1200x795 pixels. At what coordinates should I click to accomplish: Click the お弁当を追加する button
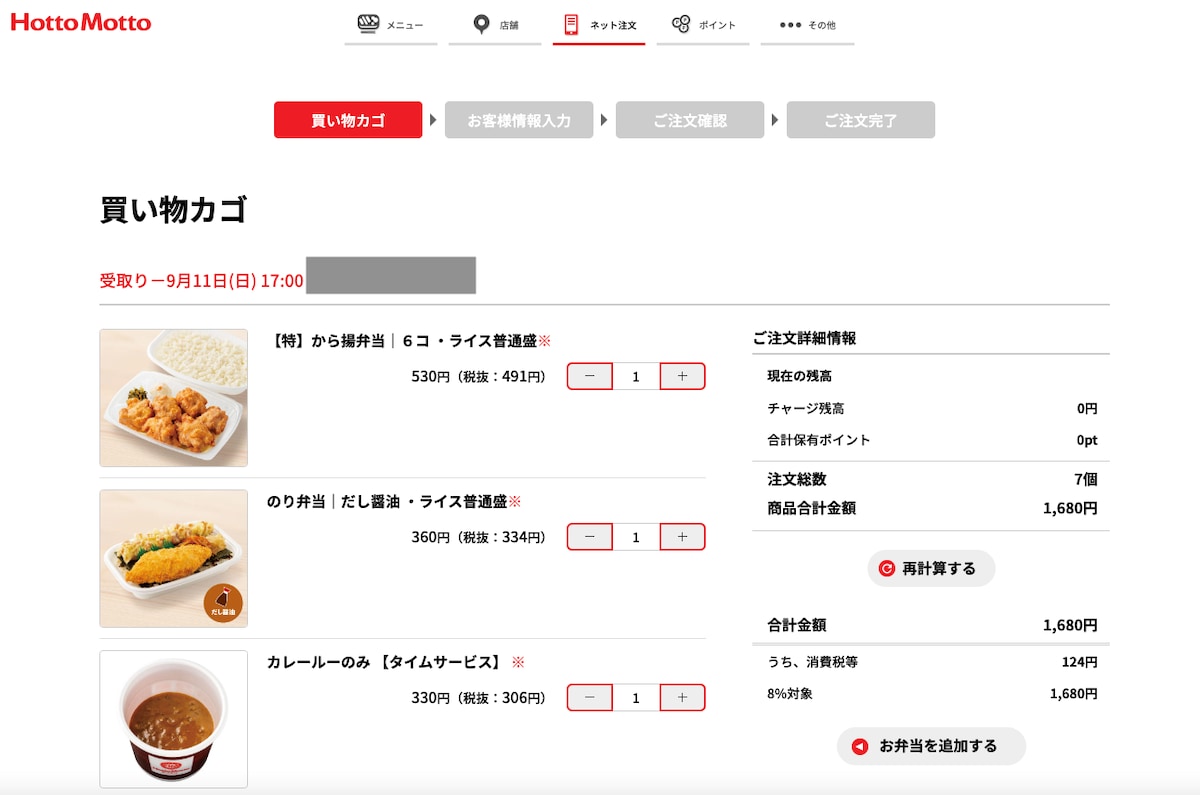pyautogui.click(x=930, y=746)
